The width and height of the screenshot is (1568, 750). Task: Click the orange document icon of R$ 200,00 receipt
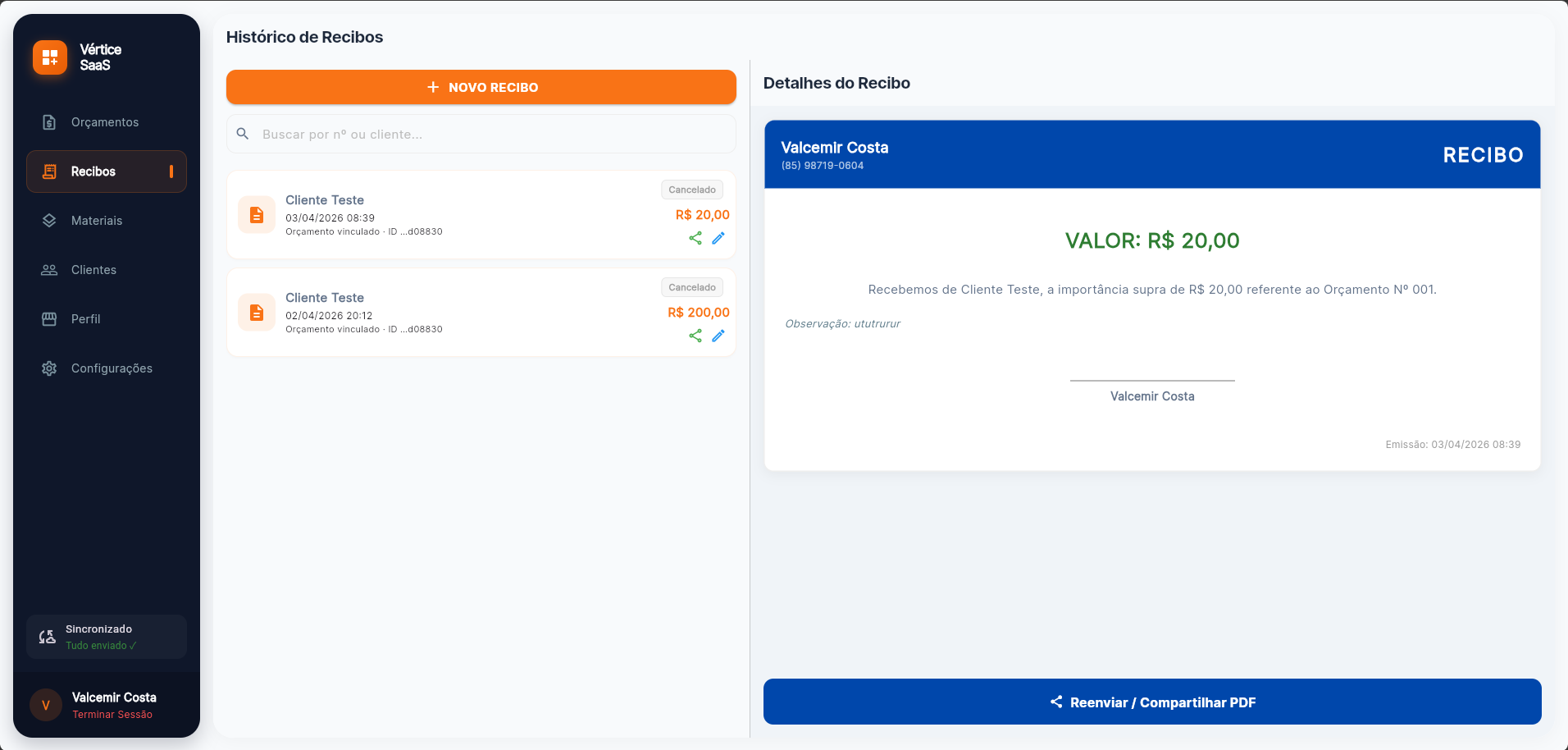click(257, 313)
